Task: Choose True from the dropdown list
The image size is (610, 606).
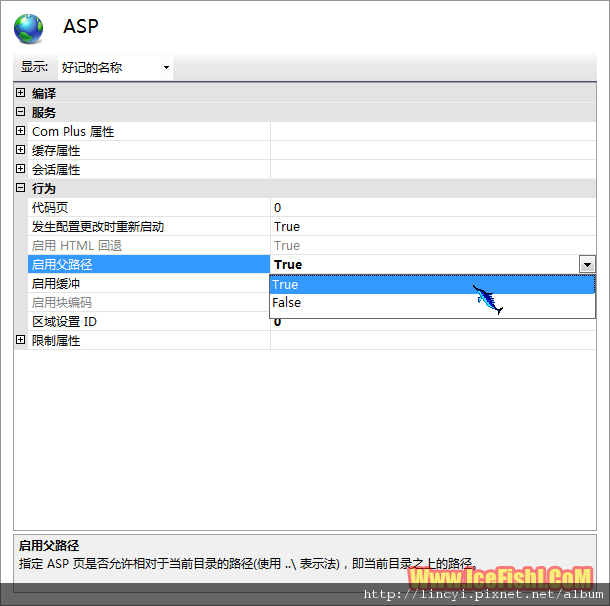Action: 432,284
